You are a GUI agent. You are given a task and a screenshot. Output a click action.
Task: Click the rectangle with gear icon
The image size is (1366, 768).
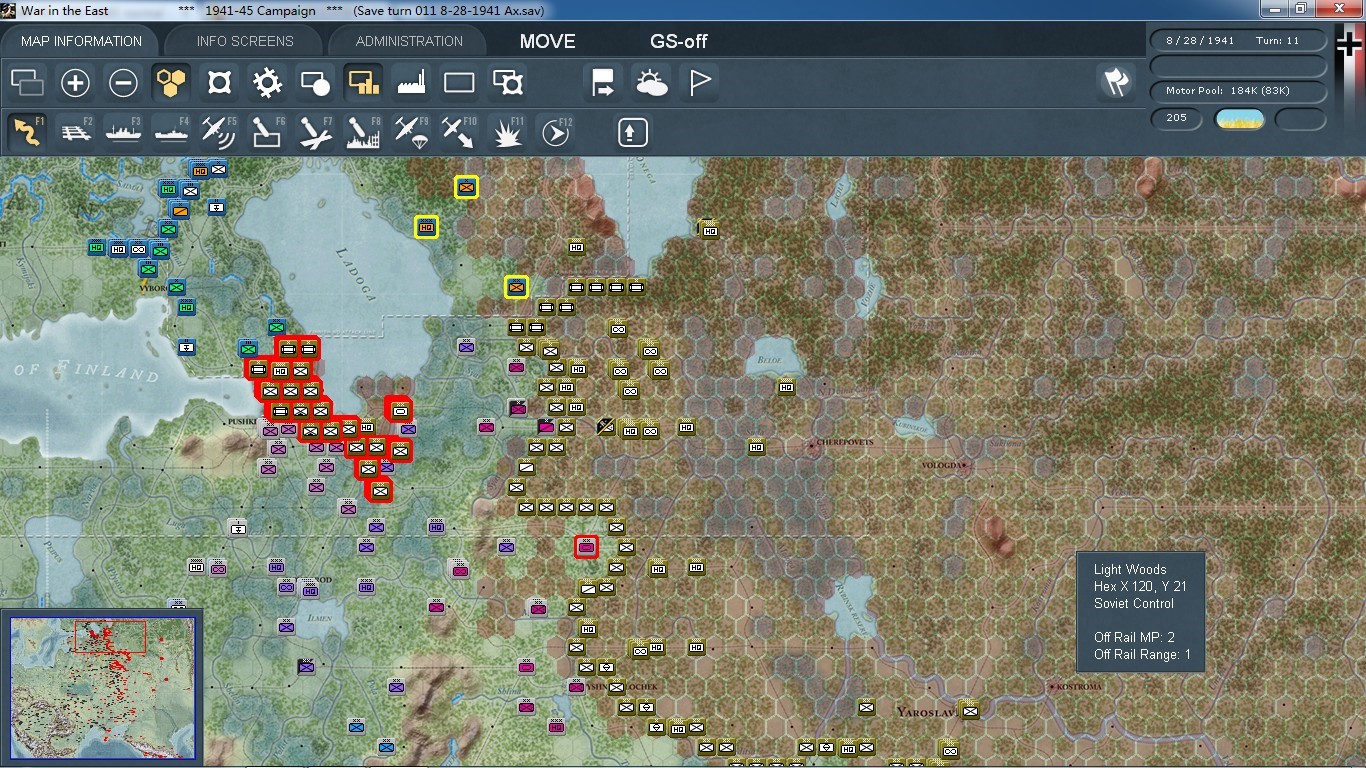tap(508, 82)
